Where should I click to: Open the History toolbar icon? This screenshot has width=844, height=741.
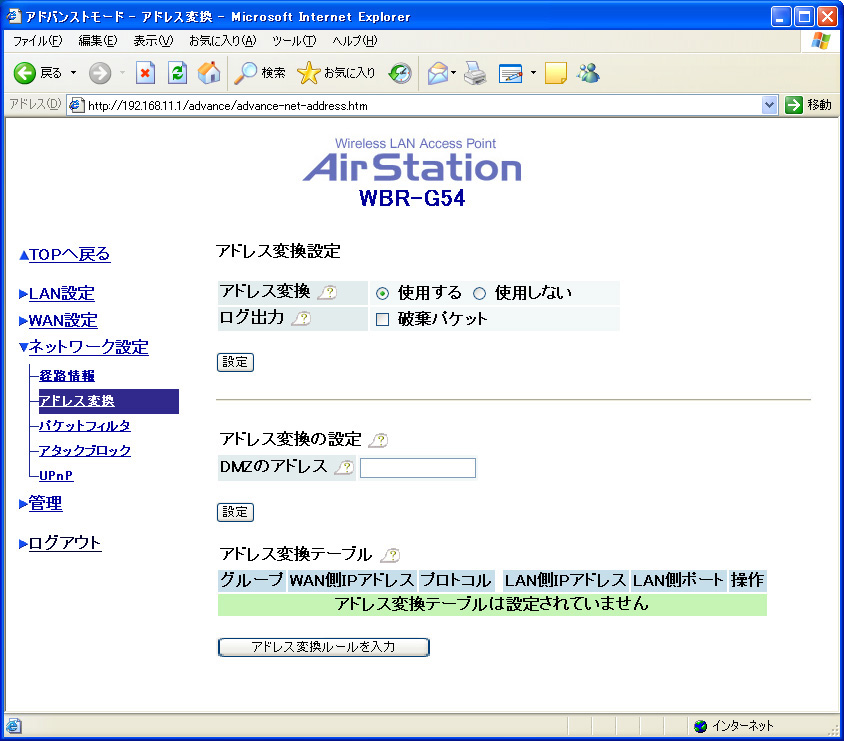pyautogui.click(x=400, y=73)
